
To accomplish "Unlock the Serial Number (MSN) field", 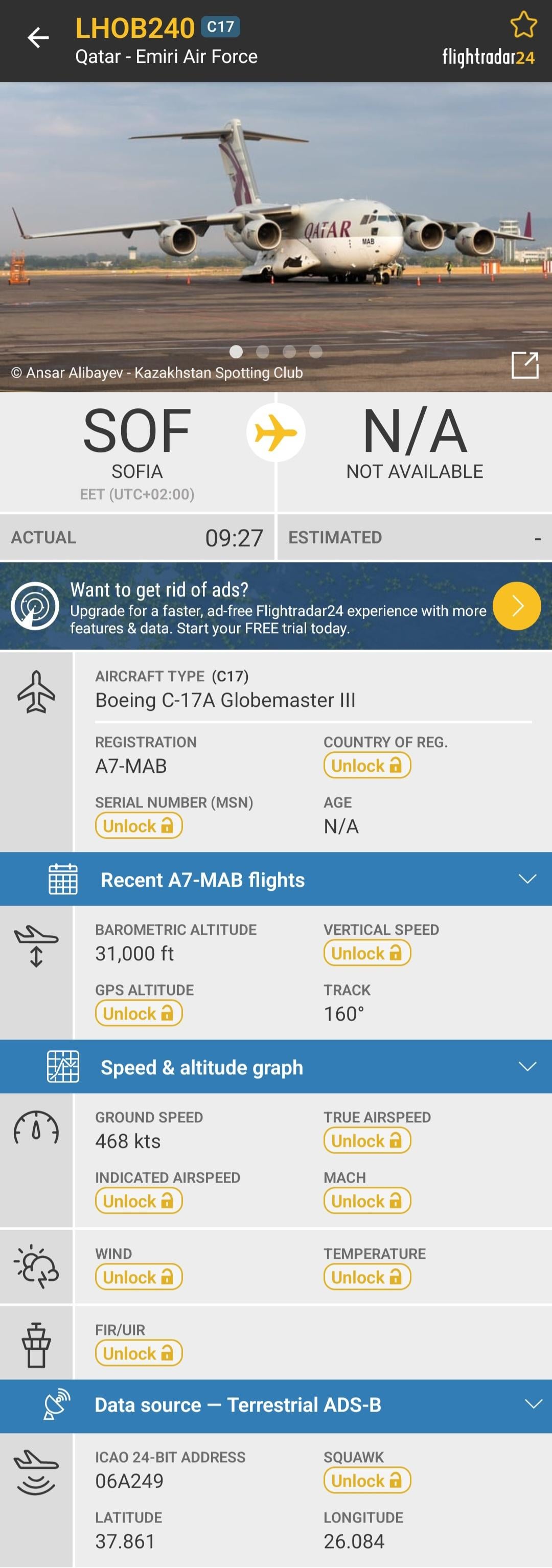I will tap(139, 826).
